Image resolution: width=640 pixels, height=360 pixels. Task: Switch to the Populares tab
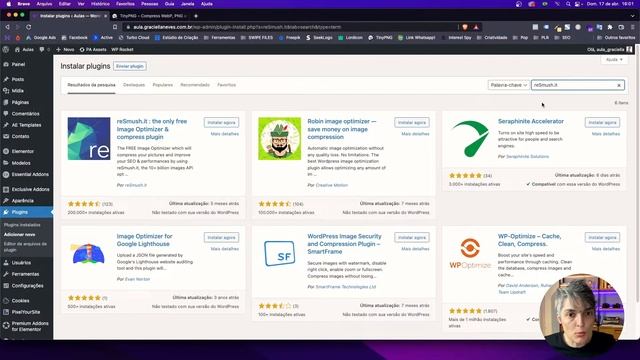coord(162,85)
